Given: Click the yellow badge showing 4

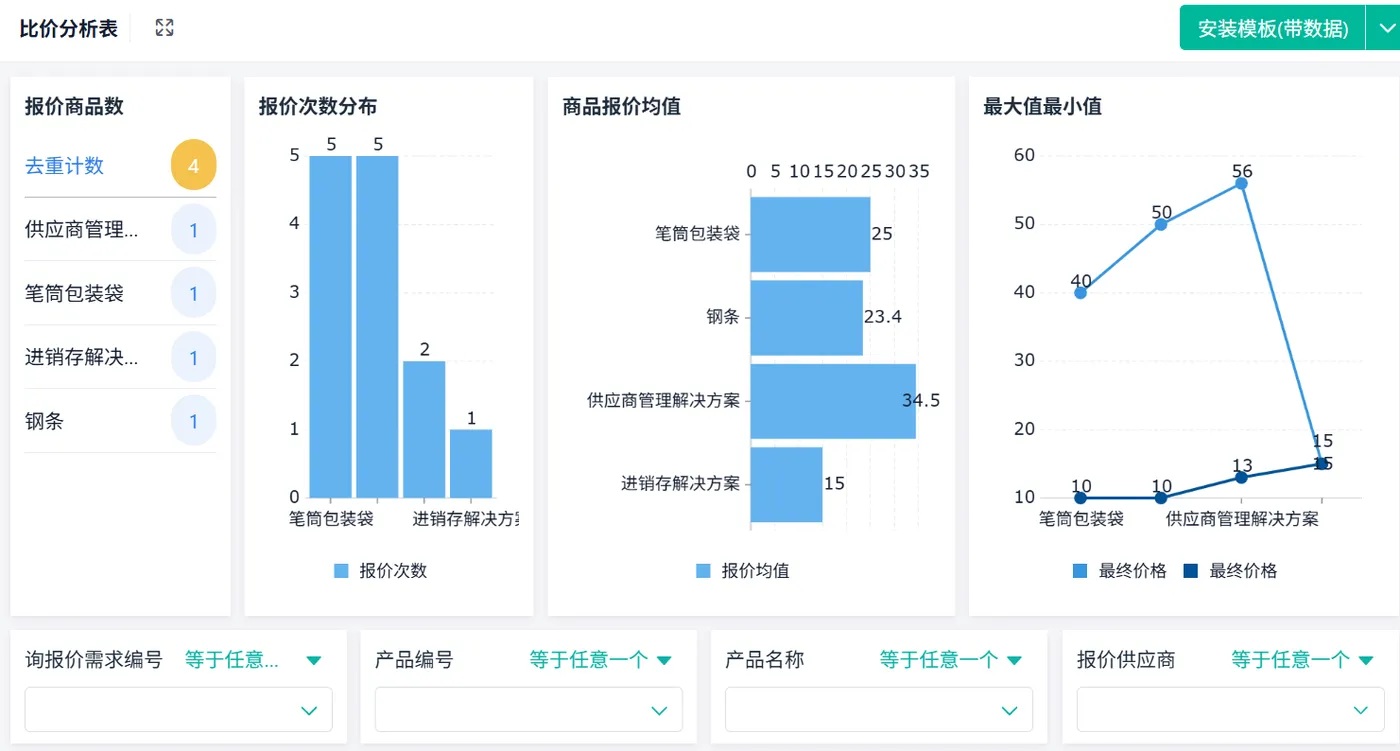Looking at the screenshot, I should [x=193, y=166].
